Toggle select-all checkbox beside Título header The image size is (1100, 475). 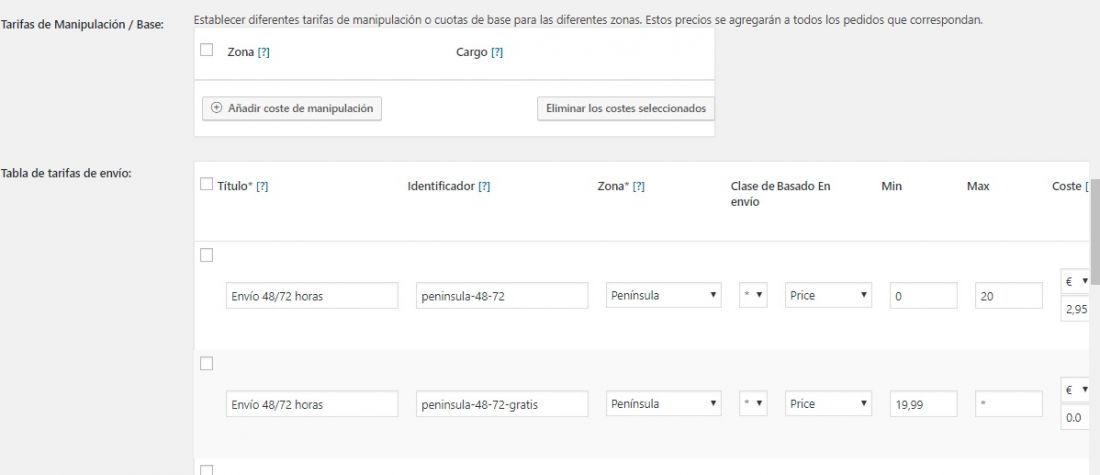point(206,184)
